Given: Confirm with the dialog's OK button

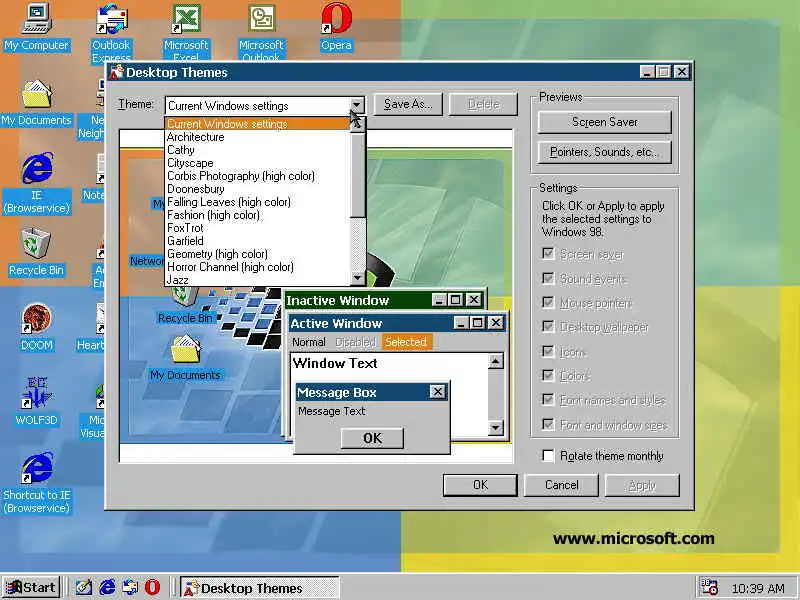Looking at the screenshot, I should click(480, 485).
